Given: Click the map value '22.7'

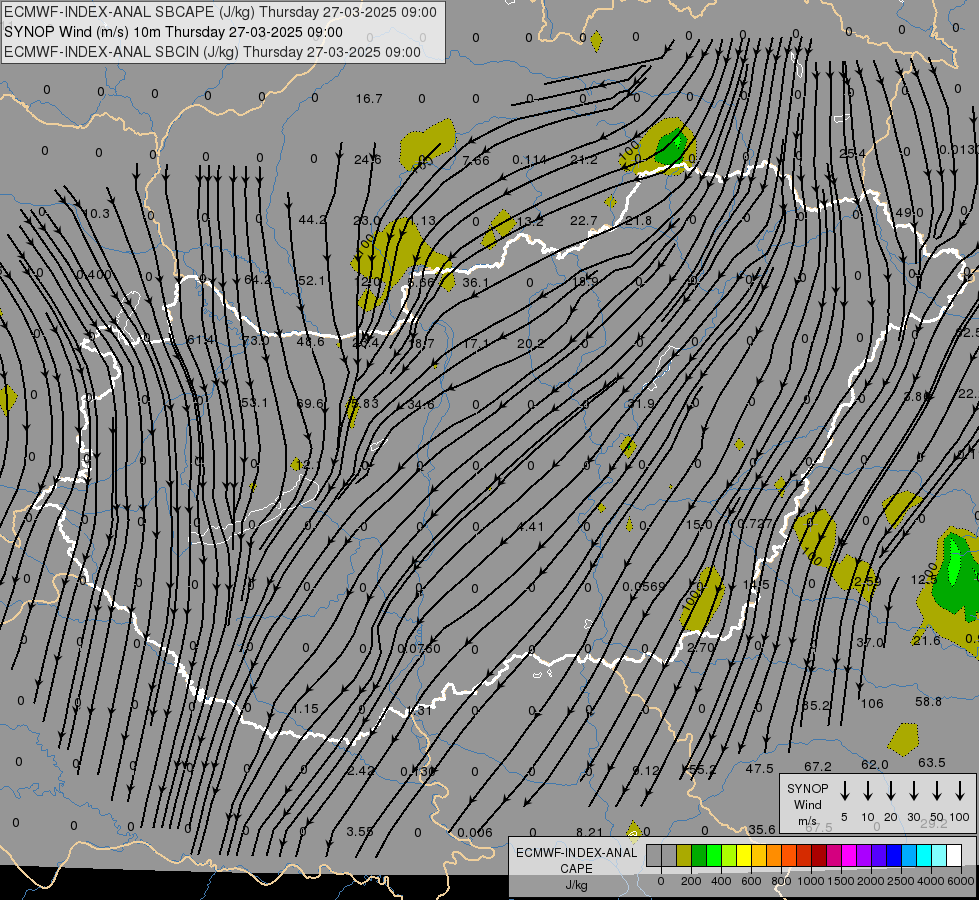Looking at the screenshot, I should tap(584, 220).
